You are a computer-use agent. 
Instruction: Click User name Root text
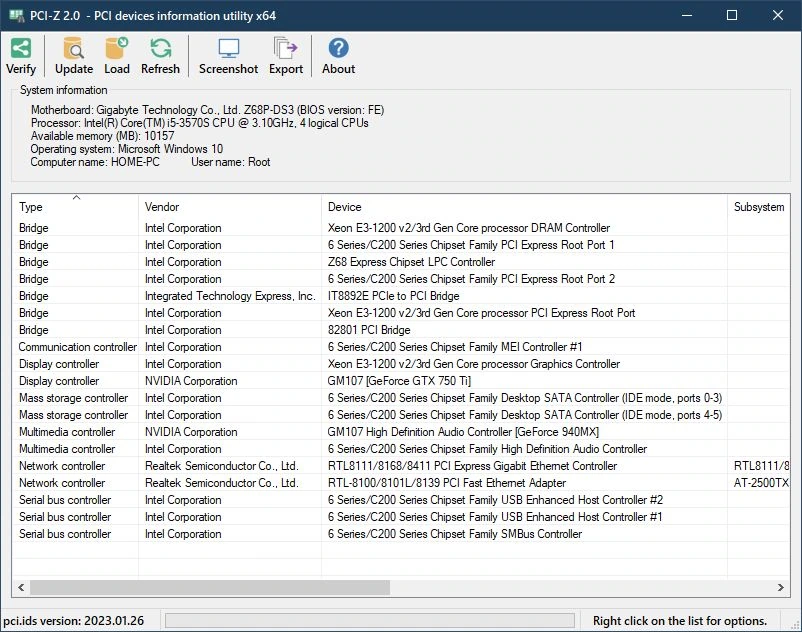tap(230, 162)
